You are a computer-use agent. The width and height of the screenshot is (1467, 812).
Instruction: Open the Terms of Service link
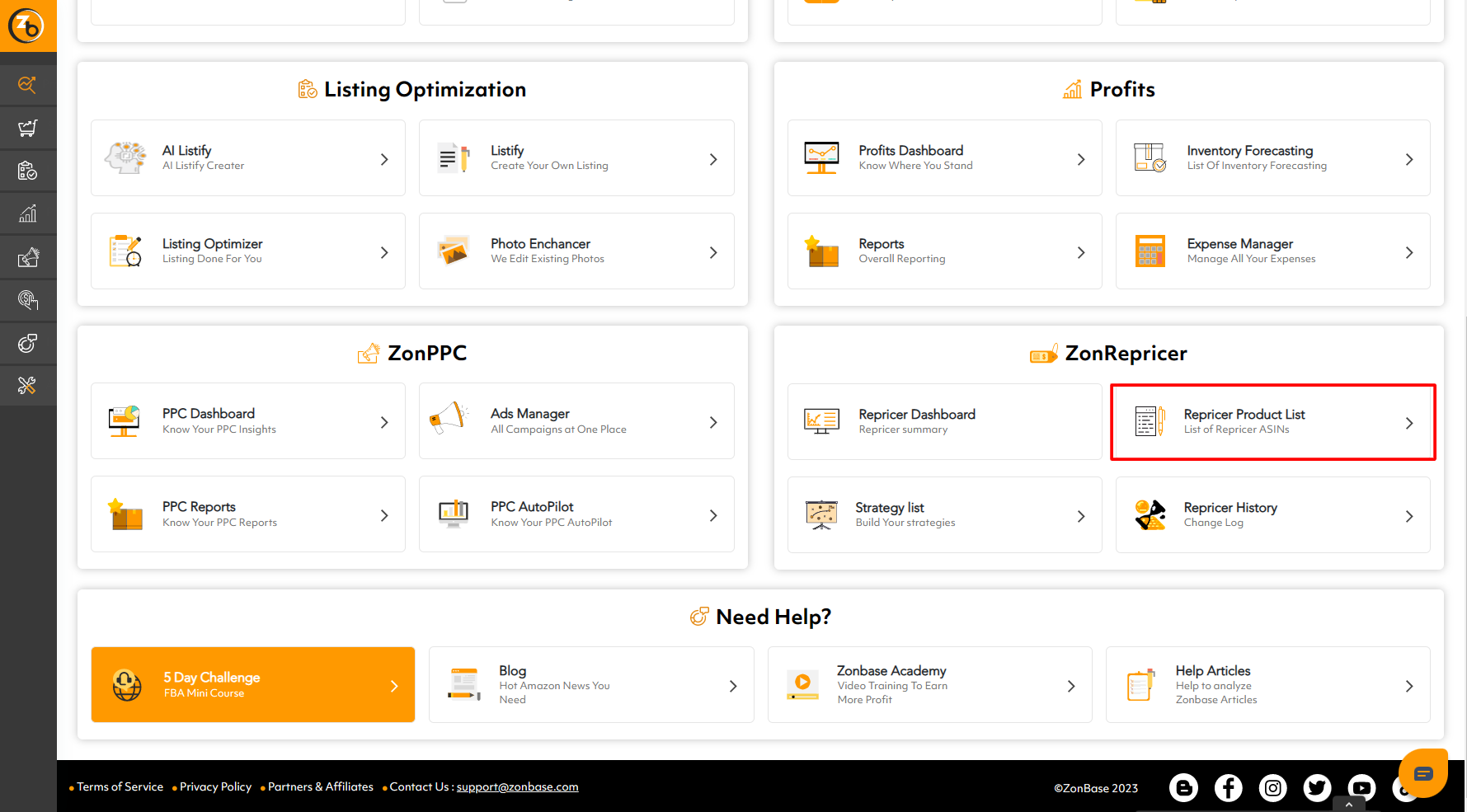pos(120,787)
